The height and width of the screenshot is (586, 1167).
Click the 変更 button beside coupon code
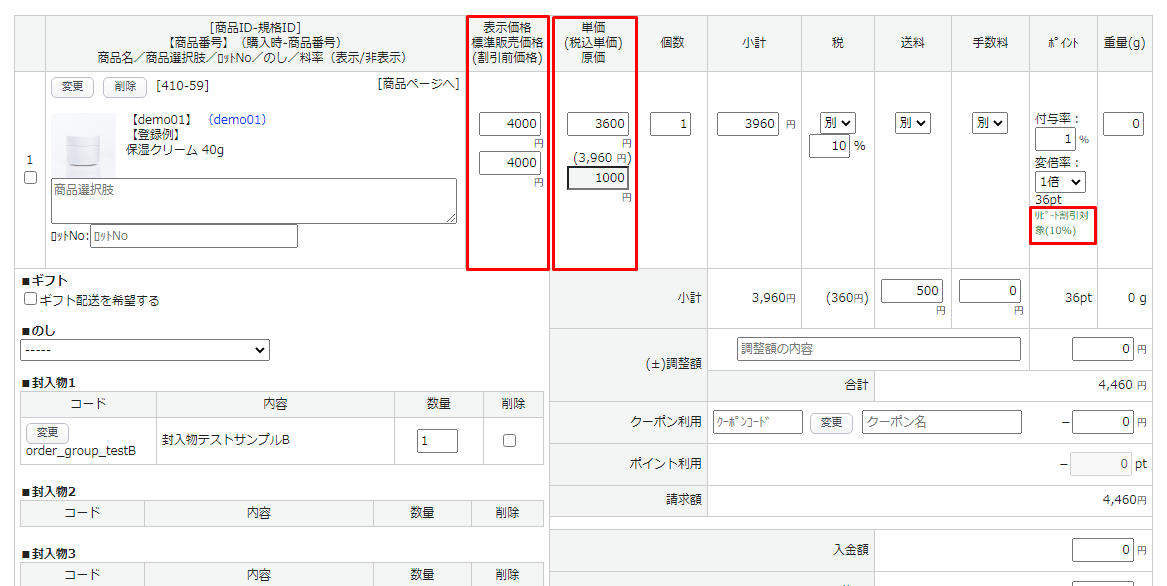831,422
